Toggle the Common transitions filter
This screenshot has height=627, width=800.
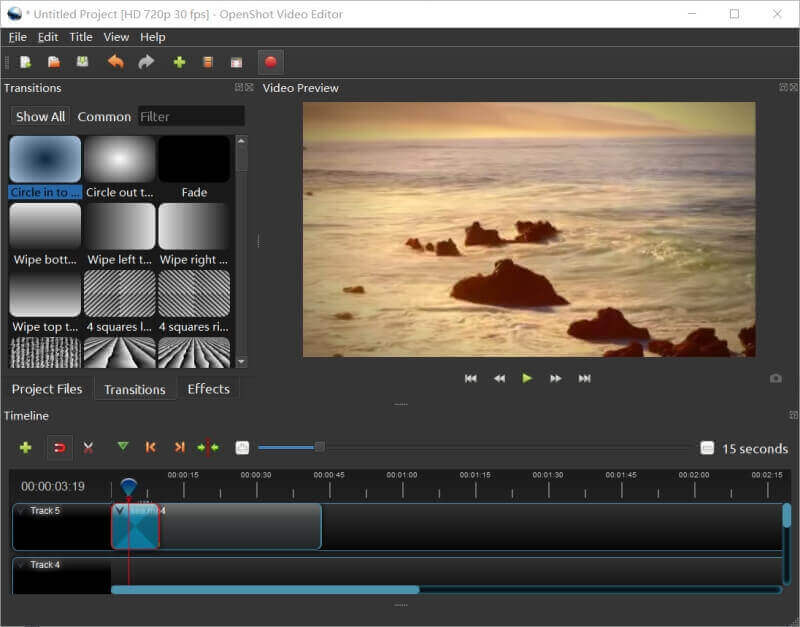[x=104, y=117]
